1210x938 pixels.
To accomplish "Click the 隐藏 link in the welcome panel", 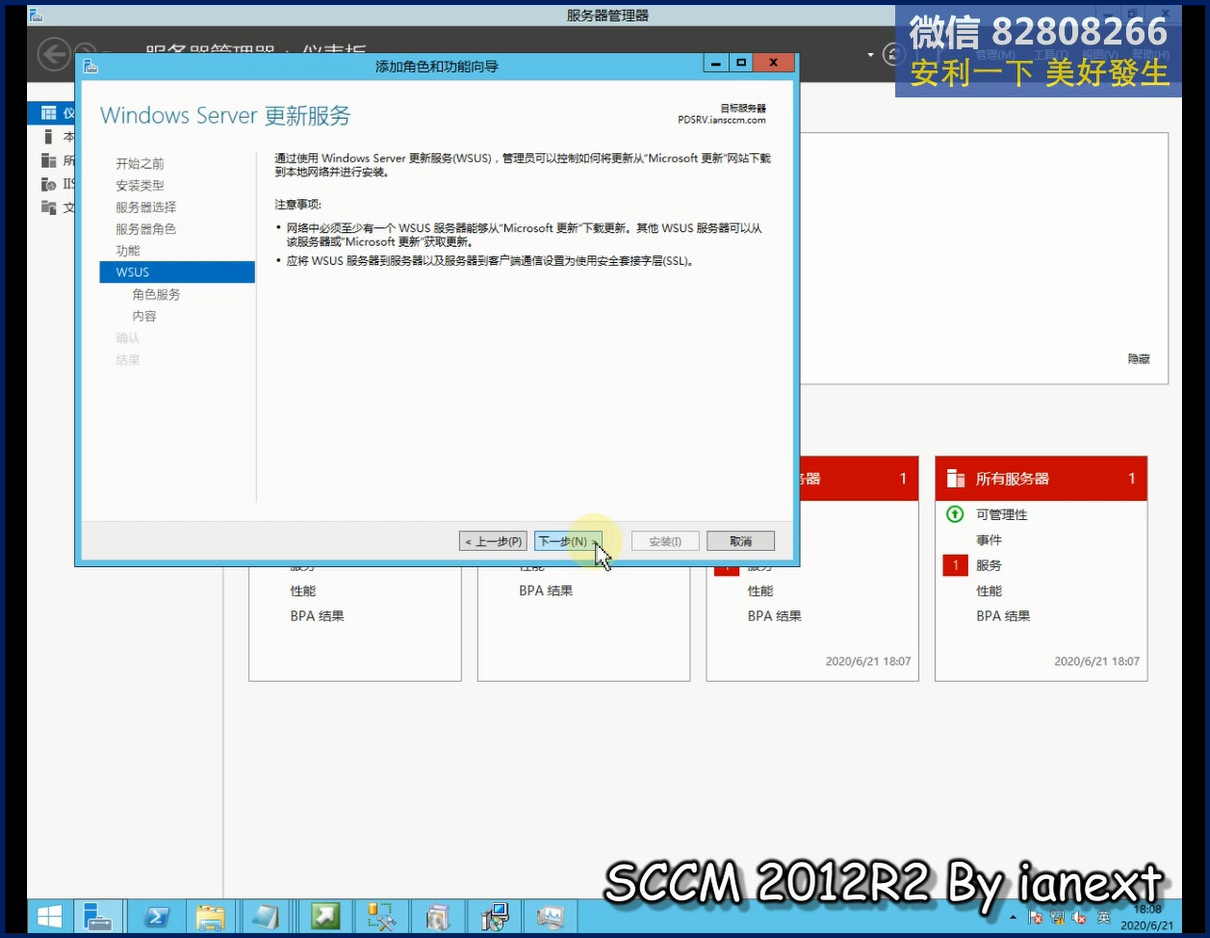I will pos(1139,359).
